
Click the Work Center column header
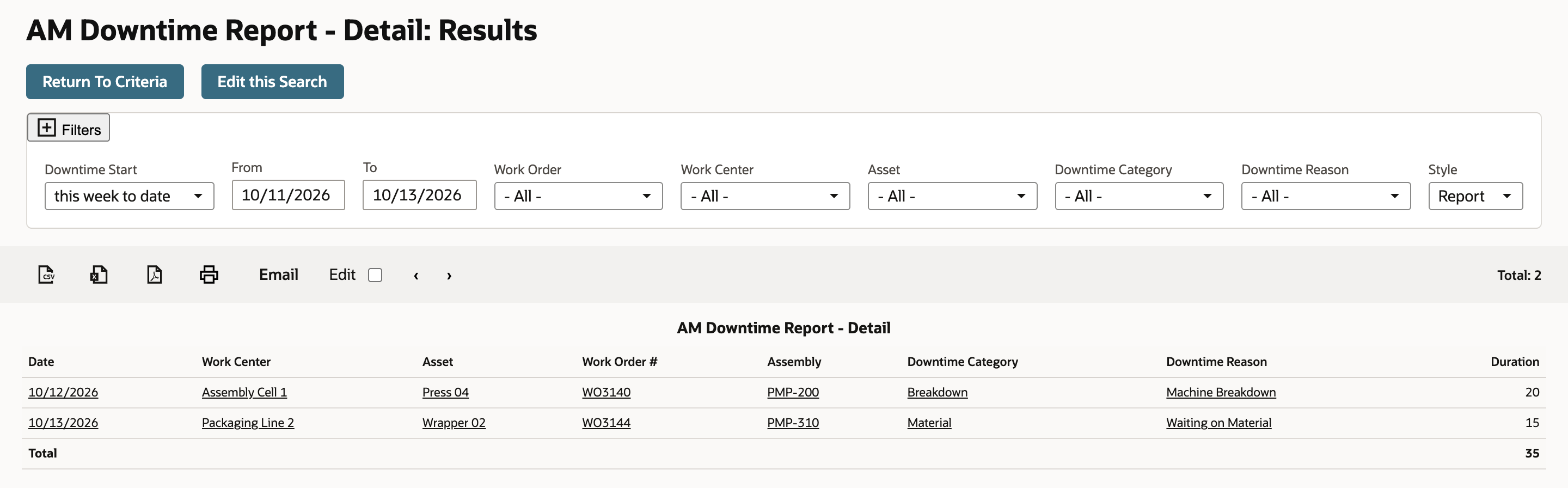pos(236,362)
